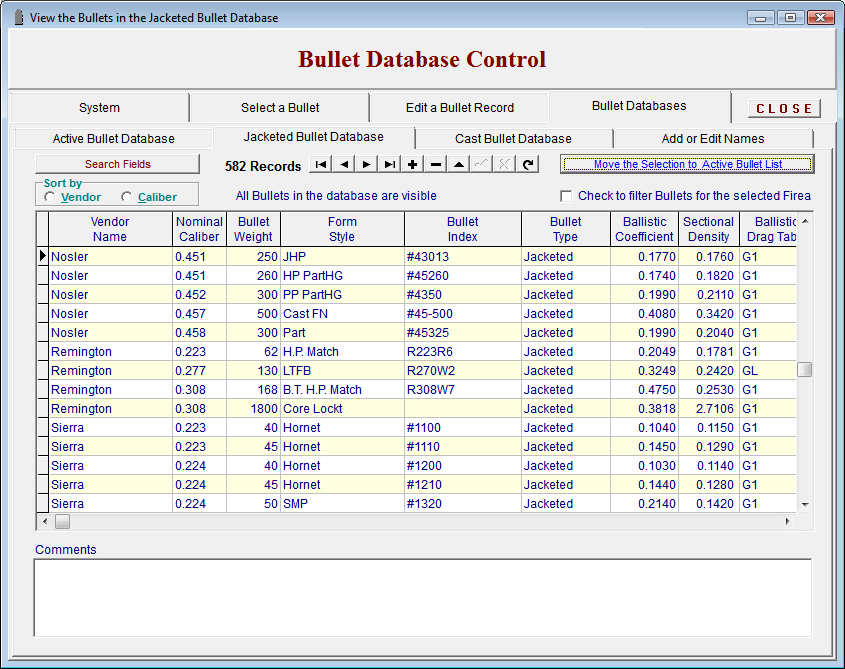Click the edit record triangle icon
Screen dimensions: 845x669
[459, 164]
